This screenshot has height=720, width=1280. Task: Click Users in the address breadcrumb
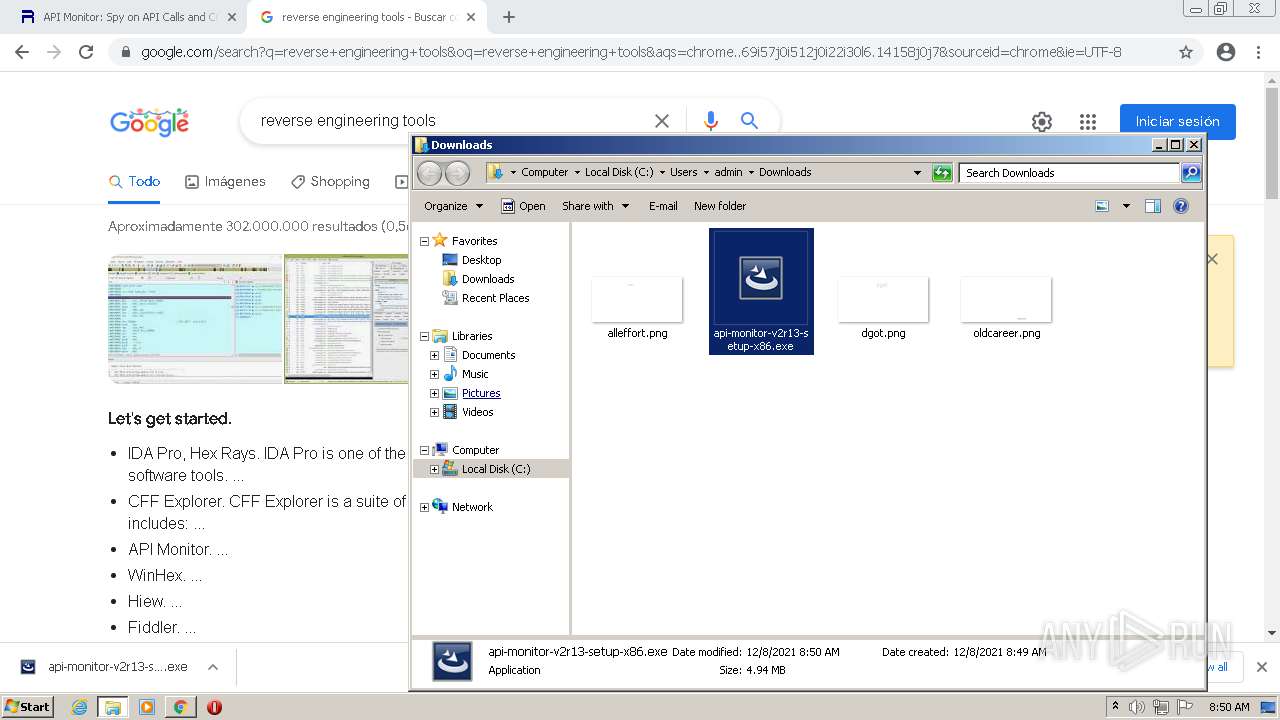click(684, 172)
